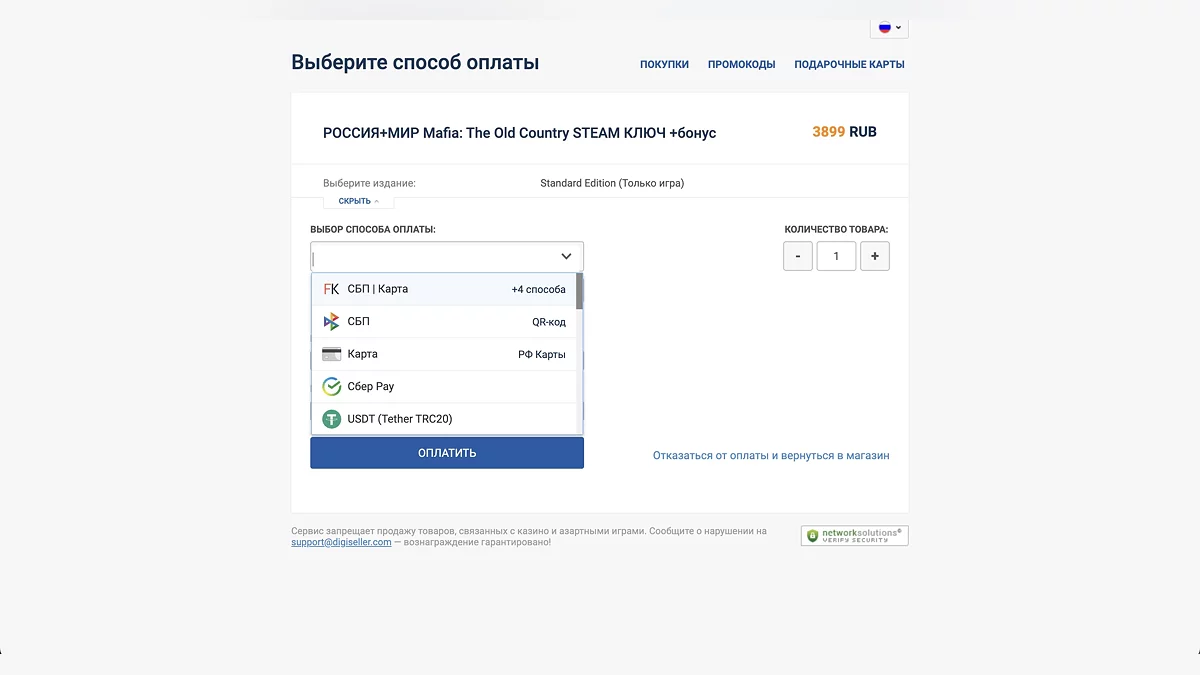Focus the quantity input field
This screenshot has width=1200, height=675.
click(836, 256)
